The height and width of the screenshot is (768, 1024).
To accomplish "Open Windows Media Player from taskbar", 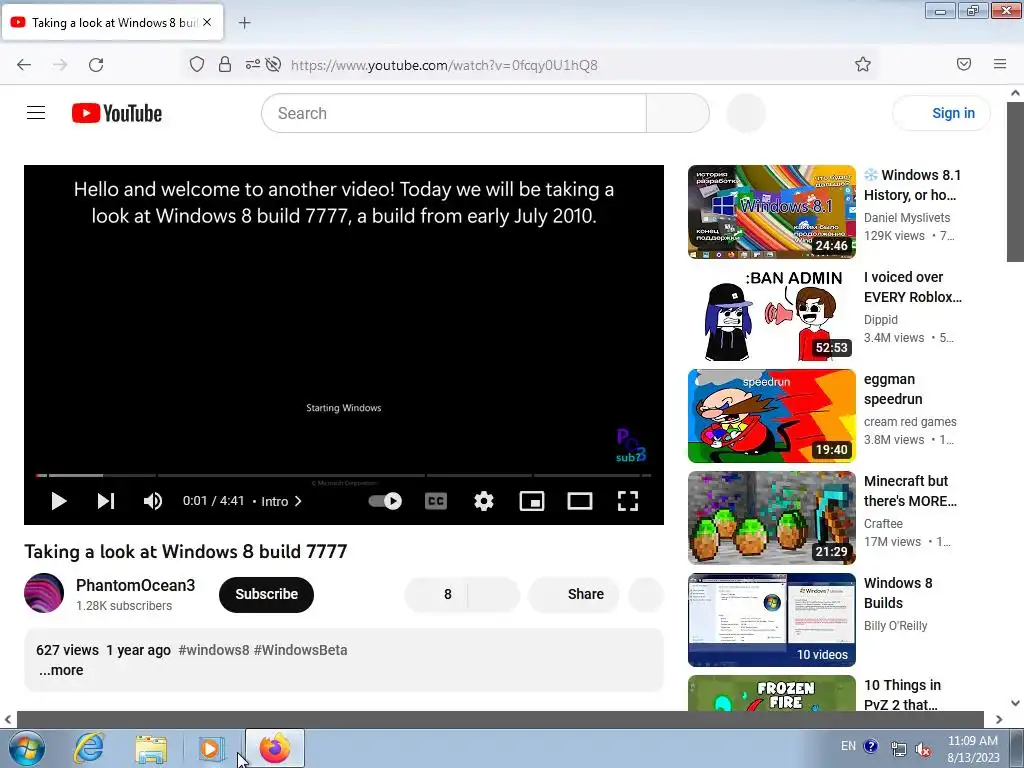I will (x=211, y=748).
